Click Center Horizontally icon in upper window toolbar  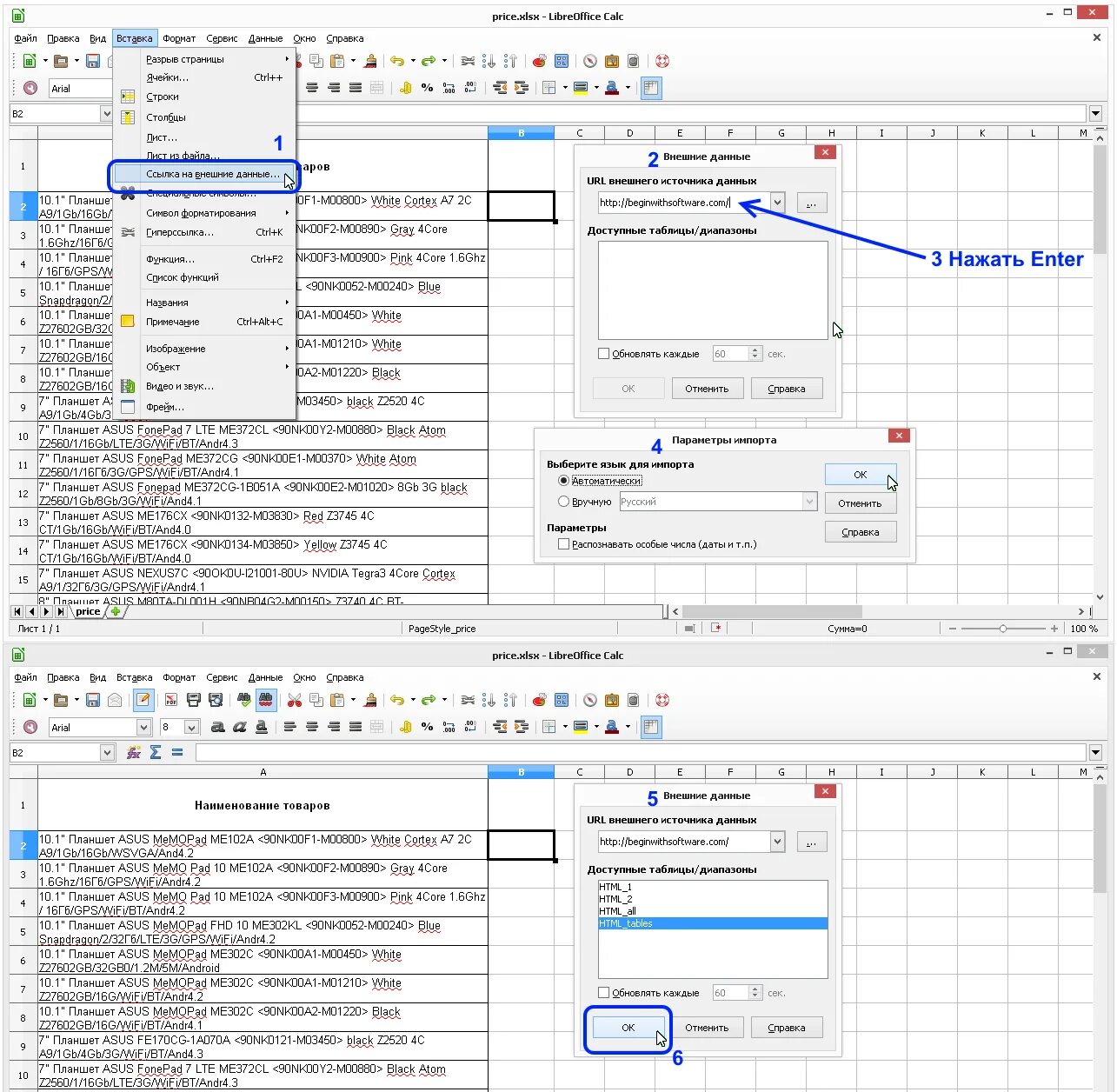click(x=312, y=88)
